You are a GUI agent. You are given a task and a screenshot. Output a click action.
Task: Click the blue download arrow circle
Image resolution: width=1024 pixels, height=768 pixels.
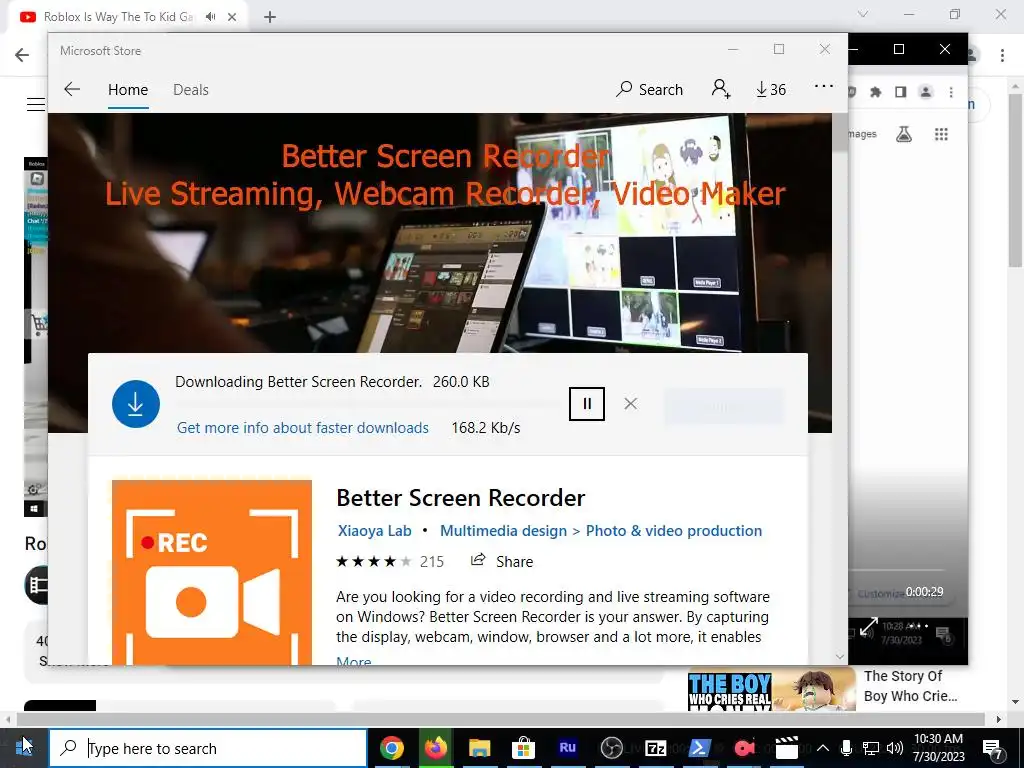click(136, 404)
